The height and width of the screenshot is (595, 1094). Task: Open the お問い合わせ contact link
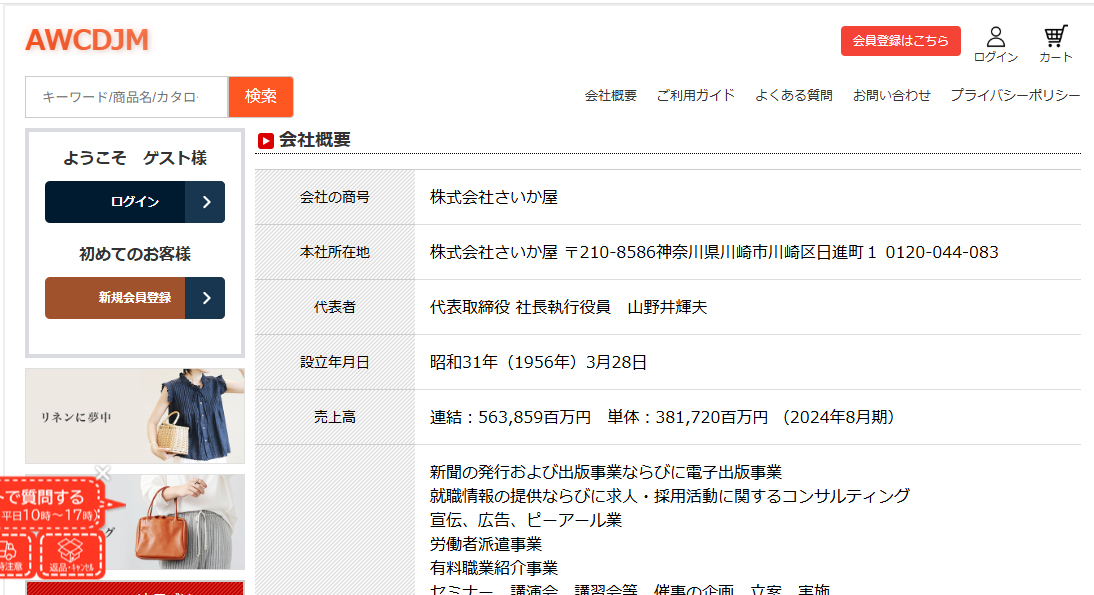tap(891, 96)
